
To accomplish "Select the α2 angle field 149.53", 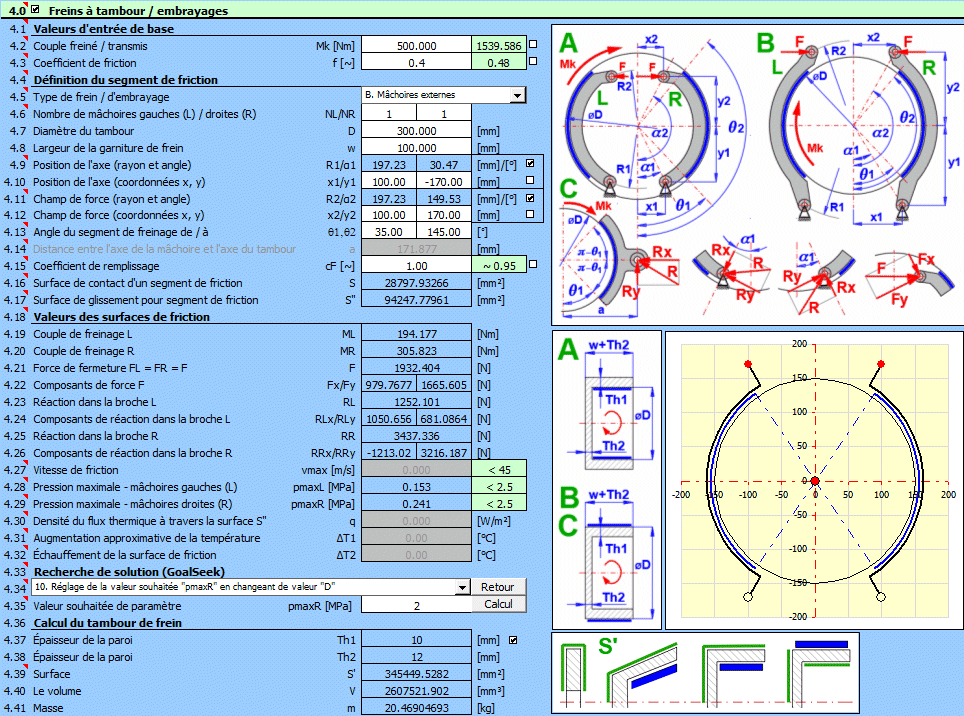I will (x=444, y=199).
